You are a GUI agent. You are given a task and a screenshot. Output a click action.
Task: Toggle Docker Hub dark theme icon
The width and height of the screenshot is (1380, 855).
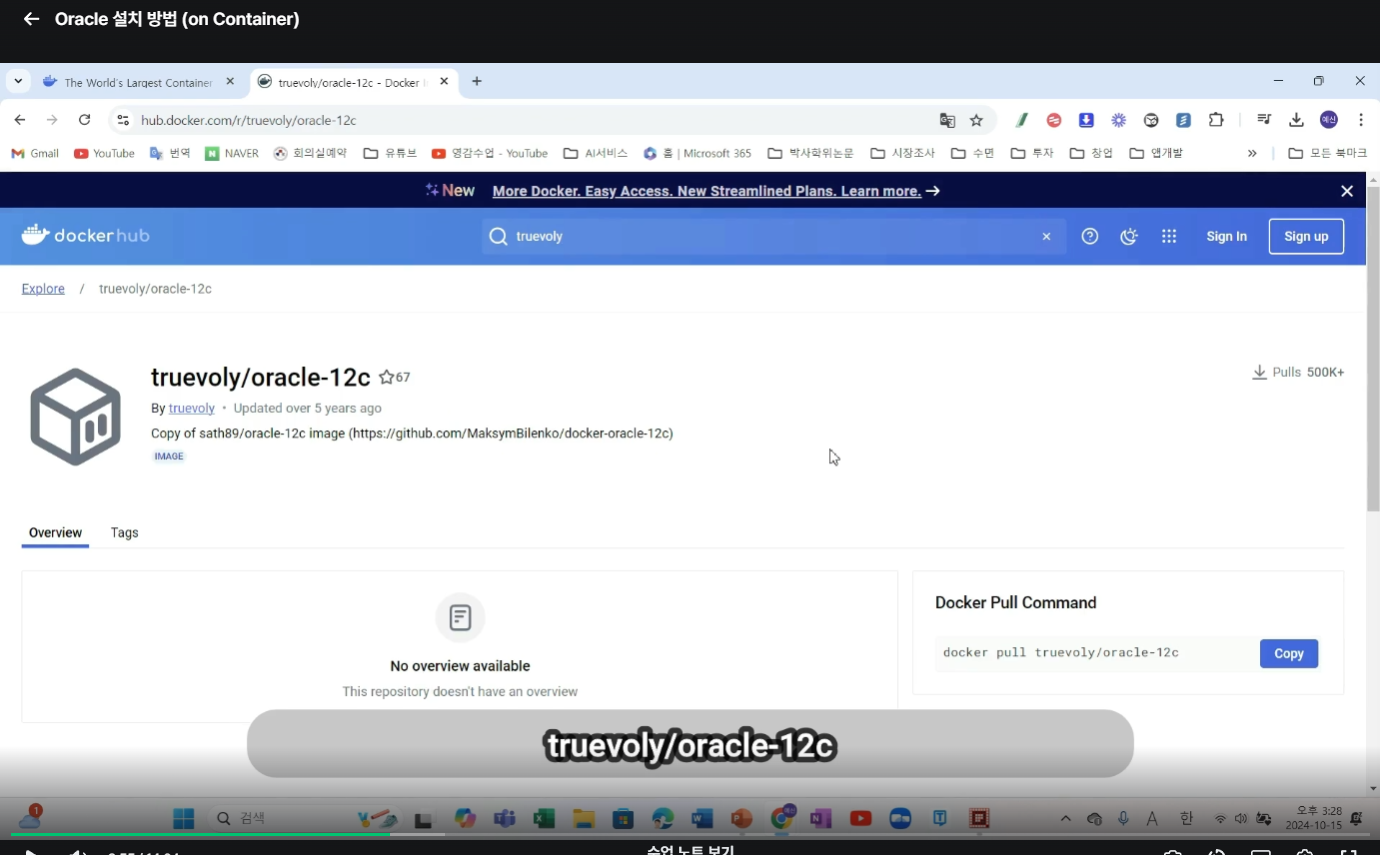point(1129,236)
